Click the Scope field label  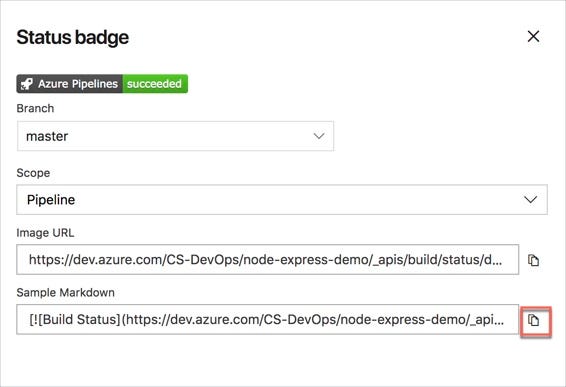[33, 173]
